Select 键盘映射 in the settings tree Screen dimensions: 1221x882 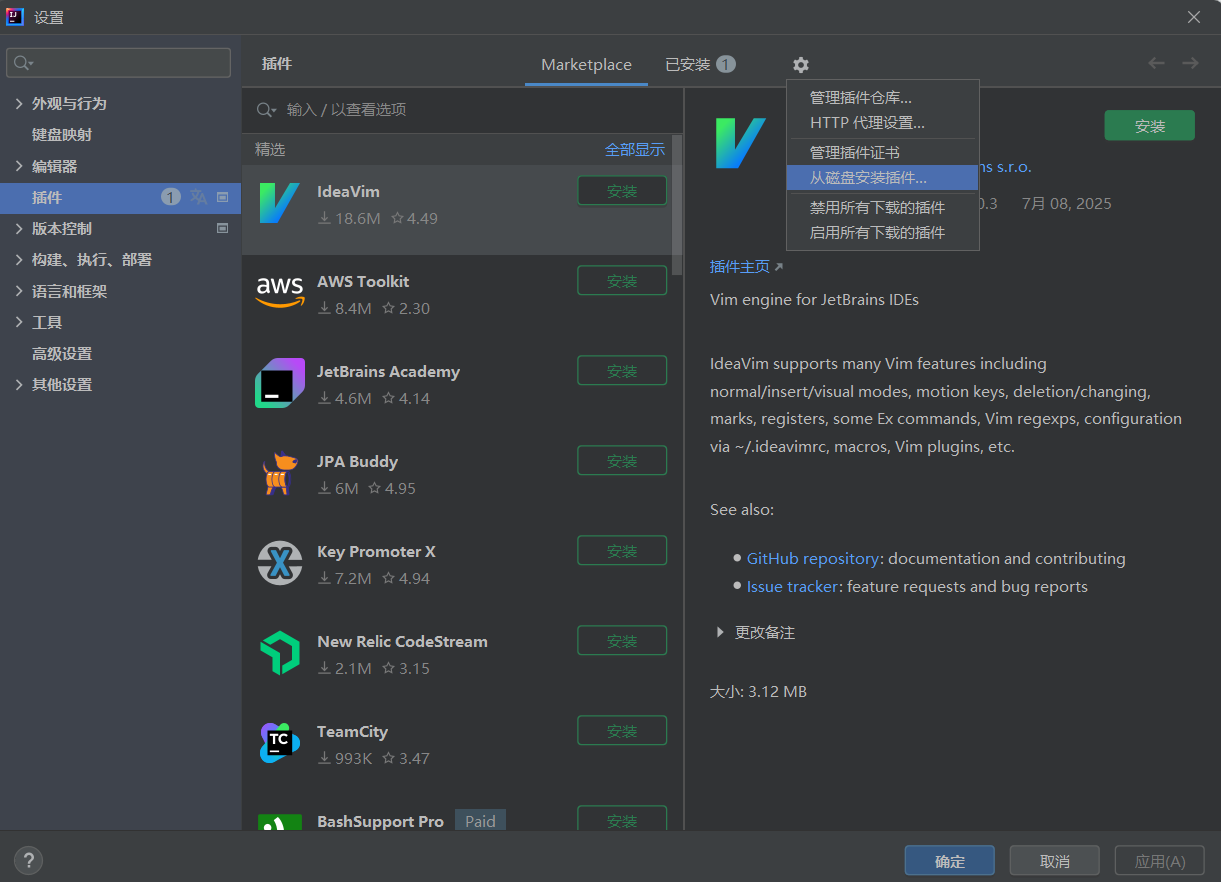pos(62,134)
